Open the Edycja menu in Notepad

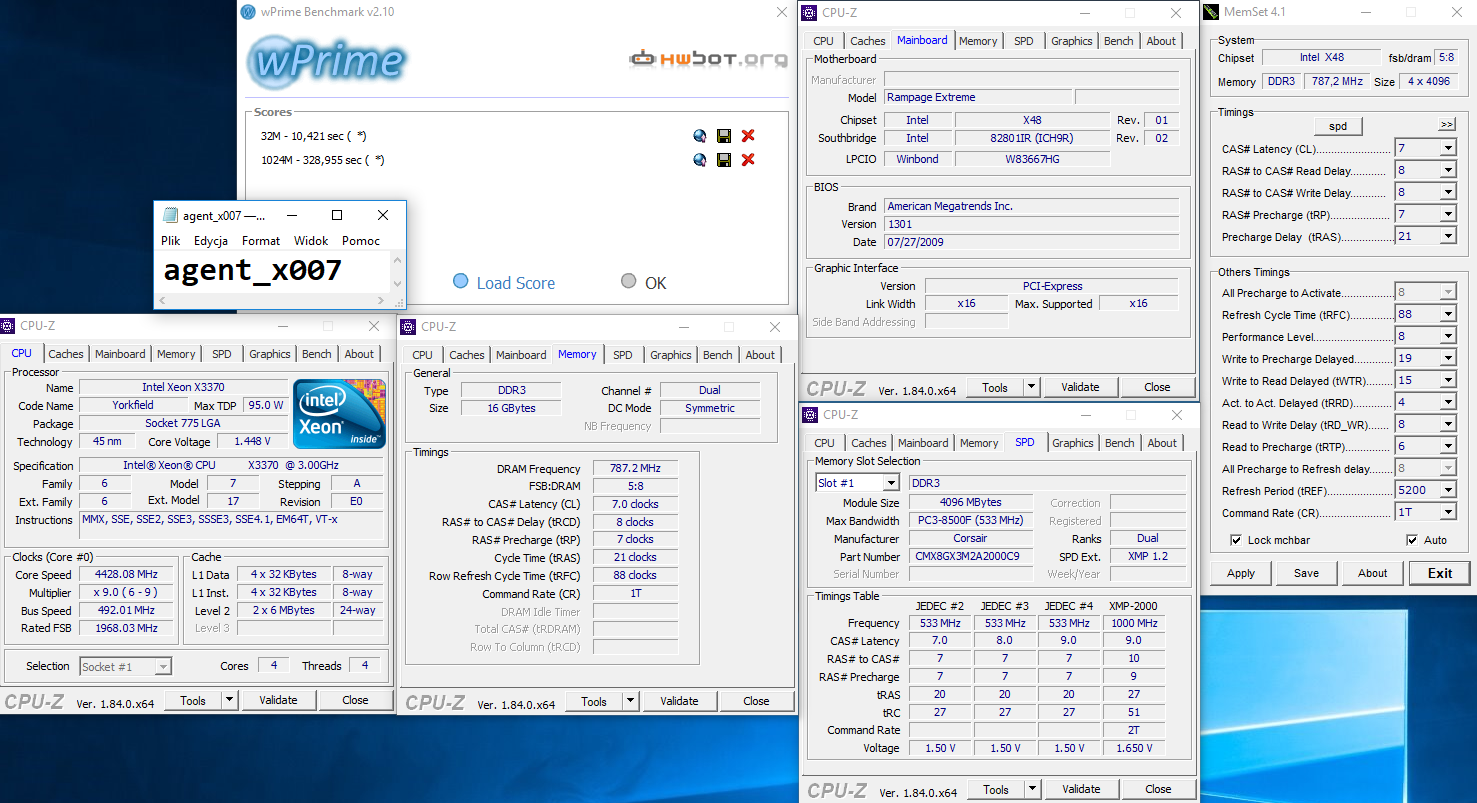tap(211, 241)
